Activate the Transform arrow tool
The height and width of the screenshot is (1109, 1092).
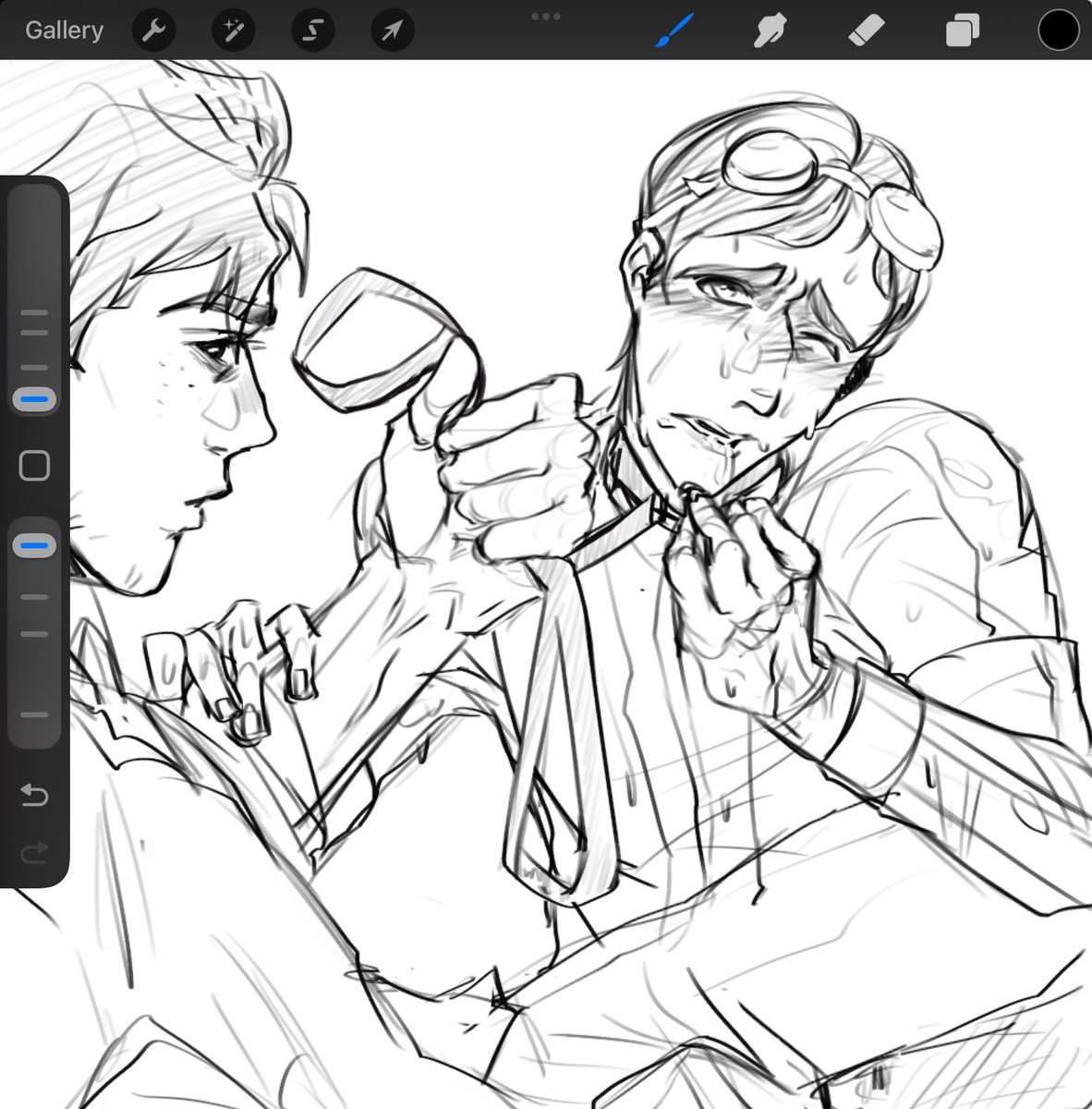click(x=392, y=30)
